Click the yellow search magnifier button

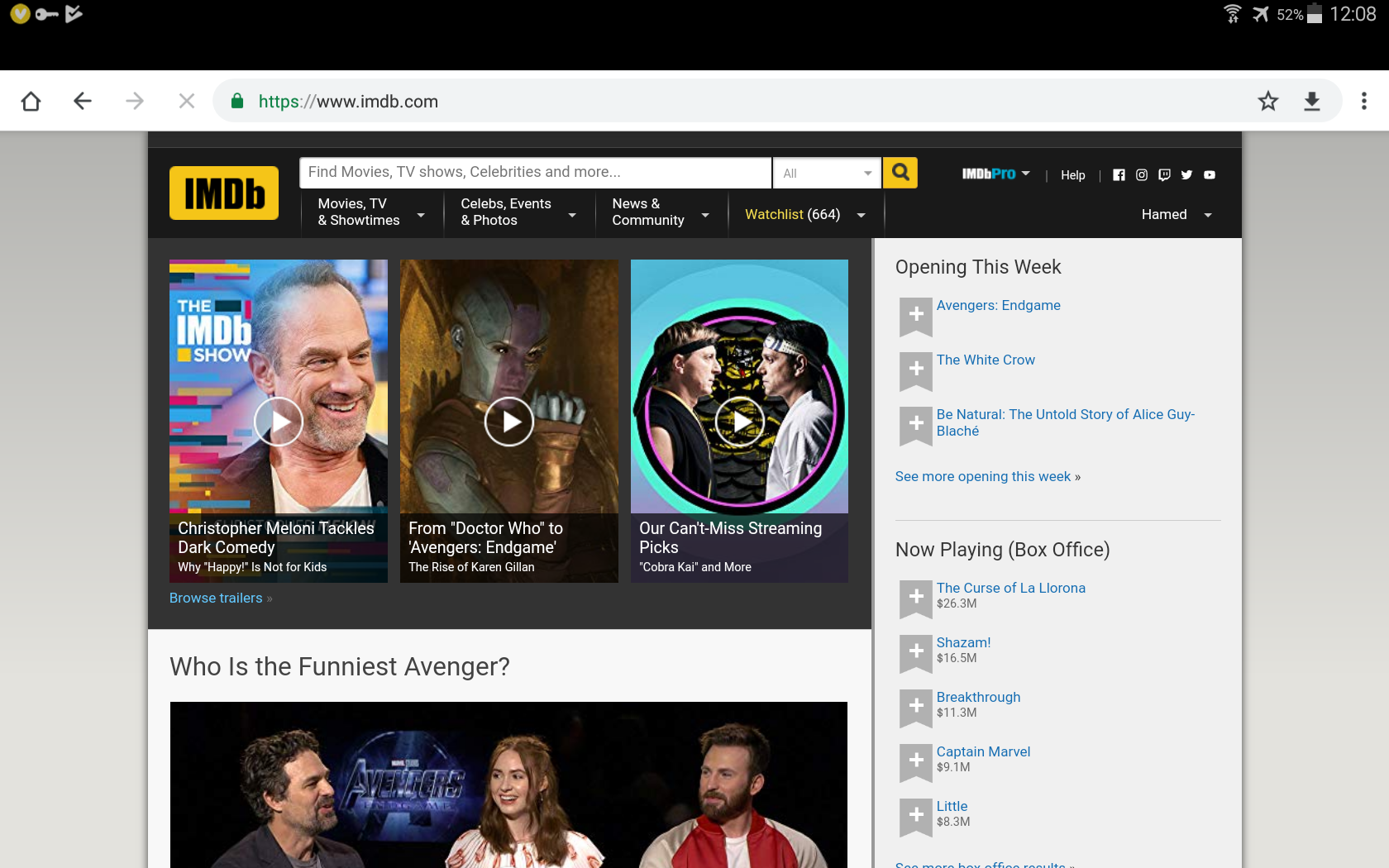click(900, 173)
